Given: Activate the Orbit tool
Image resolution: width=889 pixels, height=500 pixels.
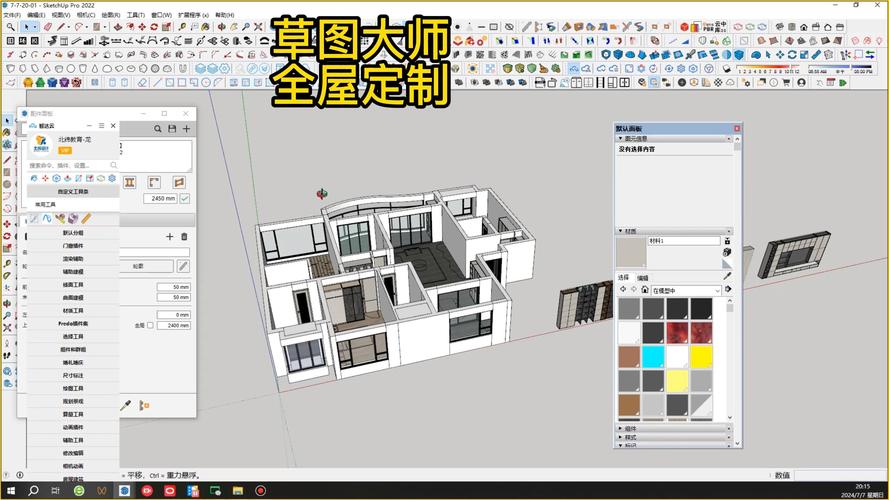Looking at the screenshot, I should click(222, 27).
